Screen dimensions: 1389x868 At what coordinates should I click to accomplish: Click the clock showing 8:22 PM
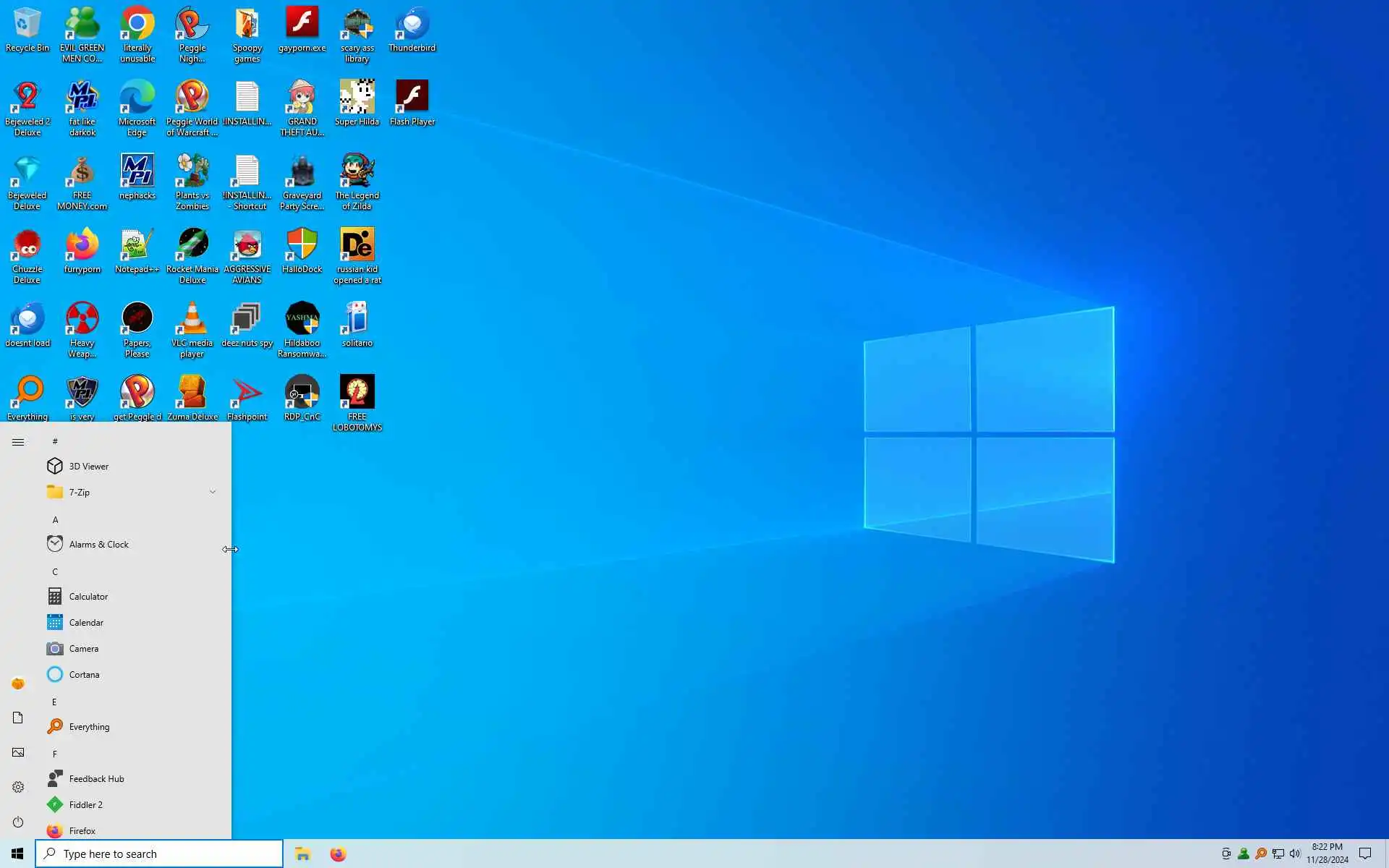[x=1327, y=854]
